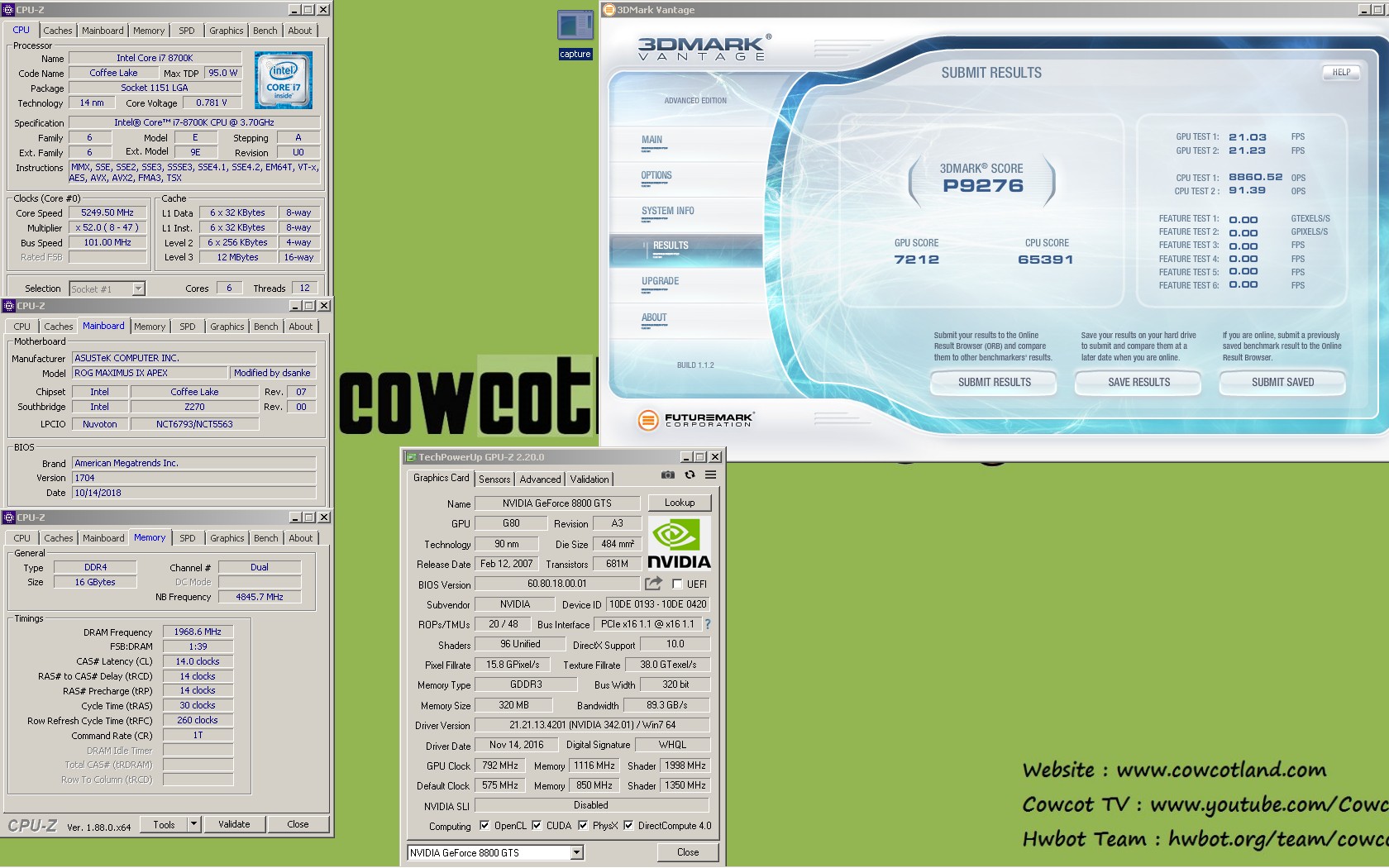The height and width of the screenshot is (868, 1389).
Task: Click the SAVE RESULTS button
Action: [x=1138, y=383]
